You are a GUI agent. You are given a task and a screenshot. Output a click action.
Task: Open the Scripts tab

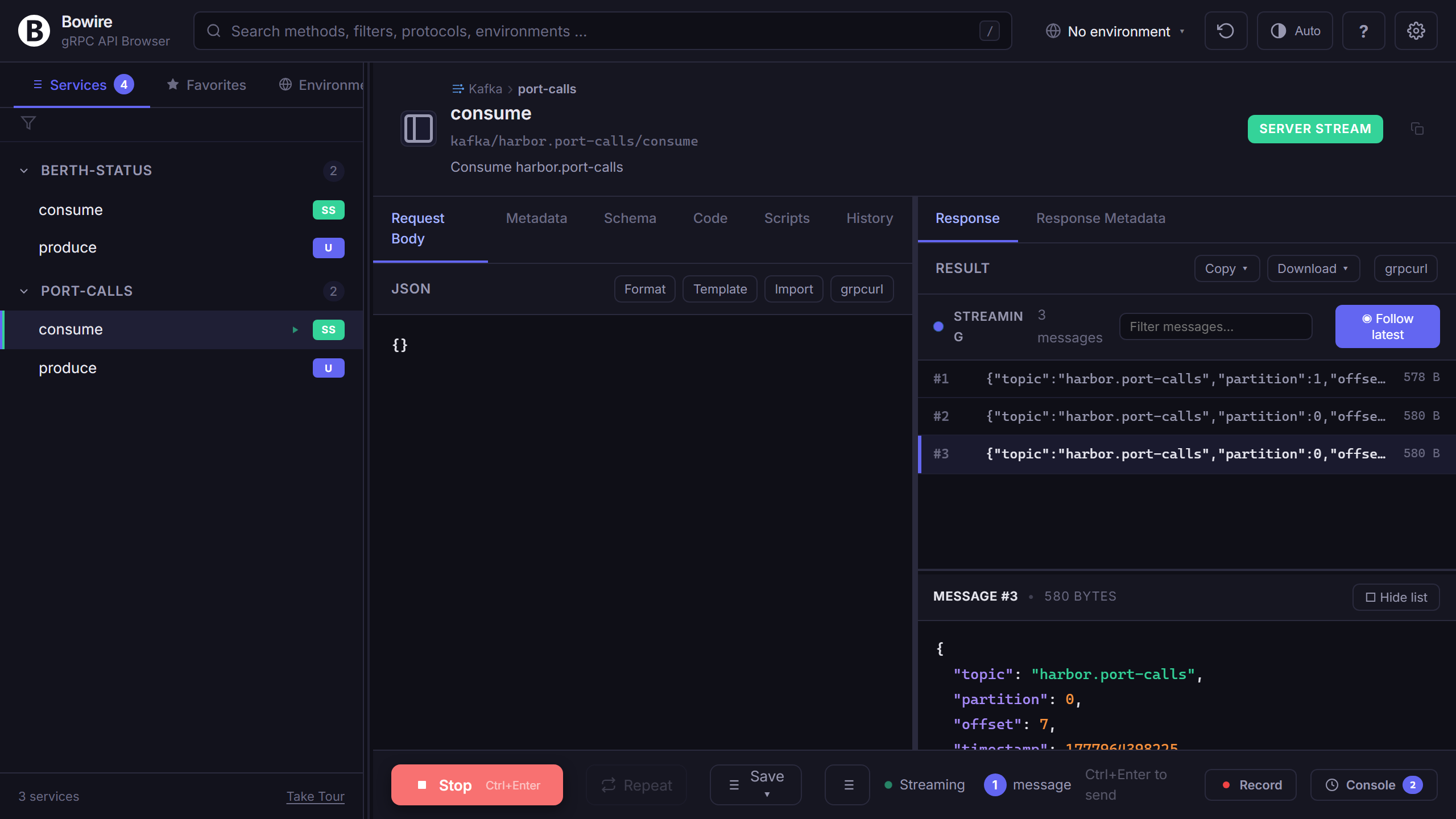[787, 218]
